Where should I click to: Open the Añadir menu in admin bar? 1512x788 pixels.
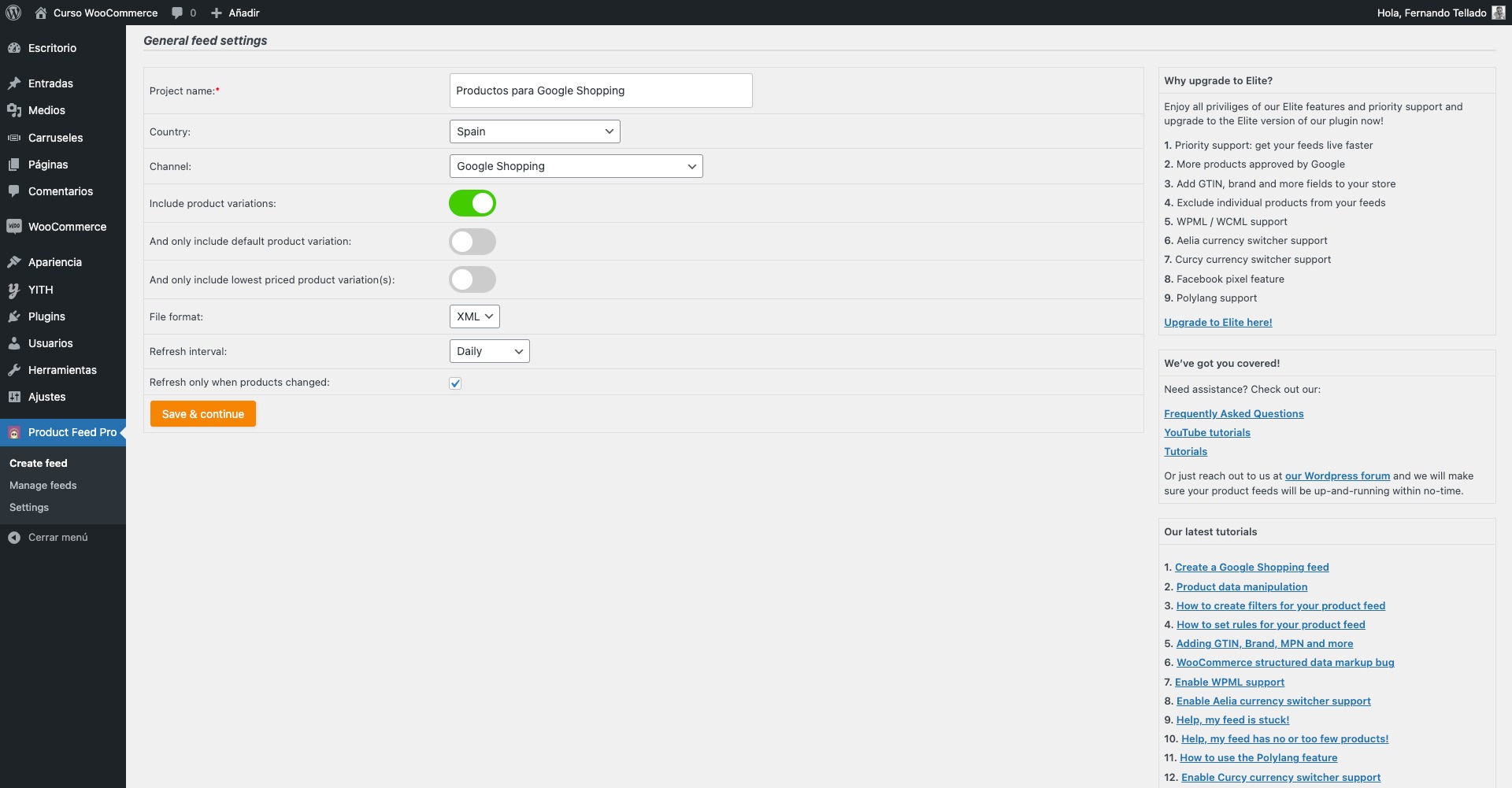click(235, 13)
